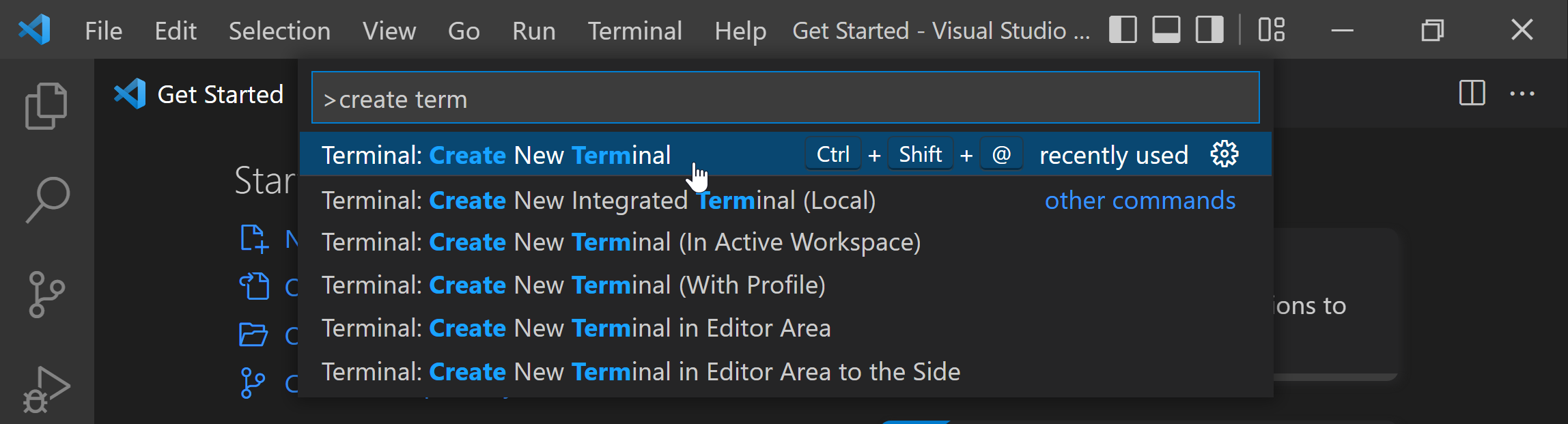This screenshot has height=424, width=1568.
Task: Click the Split Editor Right icon
Action: [x=1472, y=94]
